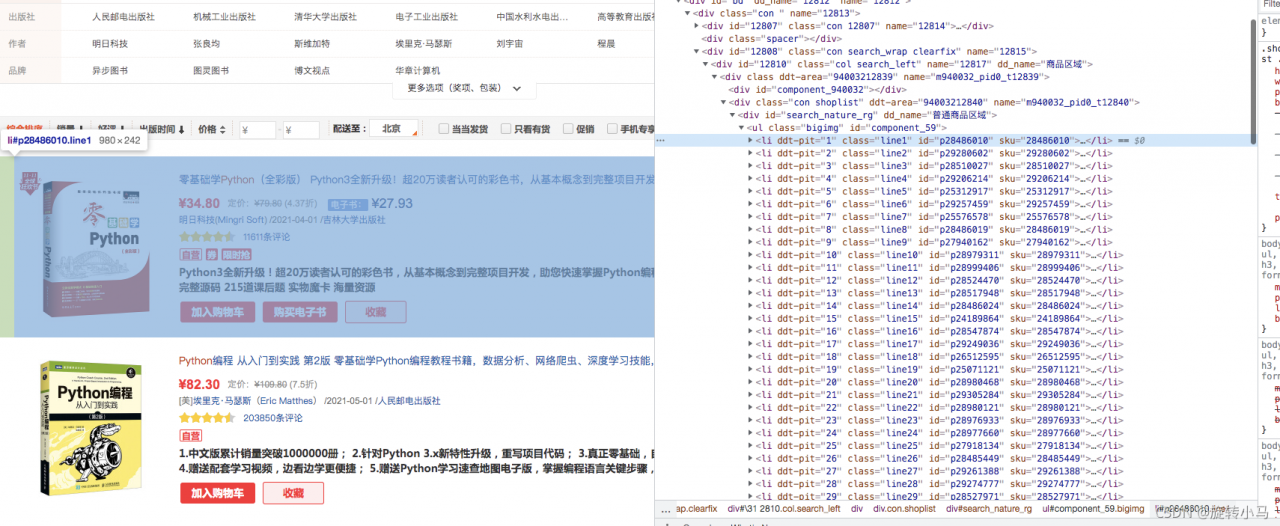Collapse the ul component_59 node
The width and height of the screenshot is (1280, 526).
(743, 128)
